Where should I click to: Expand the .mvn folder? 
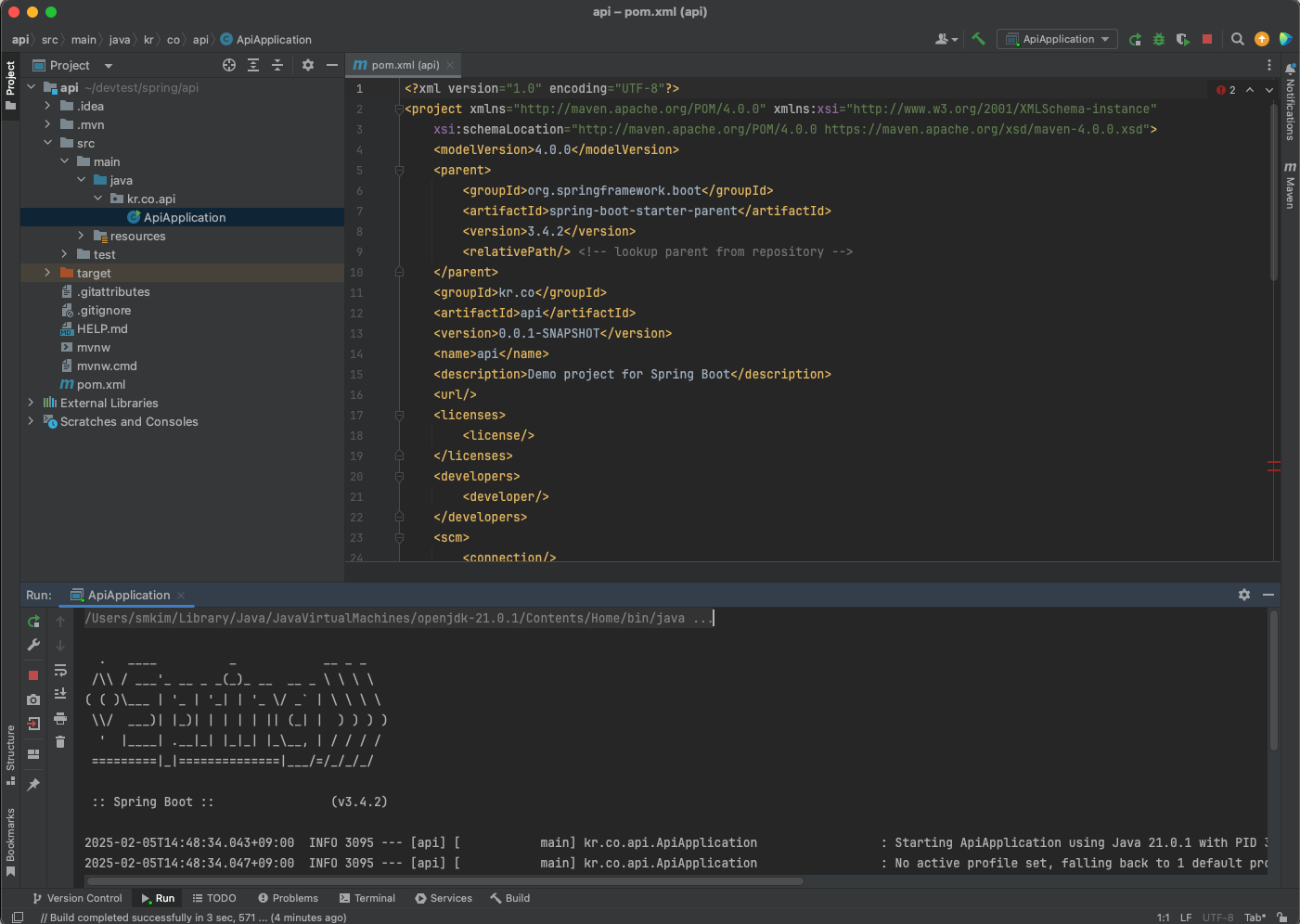(47, 124)
